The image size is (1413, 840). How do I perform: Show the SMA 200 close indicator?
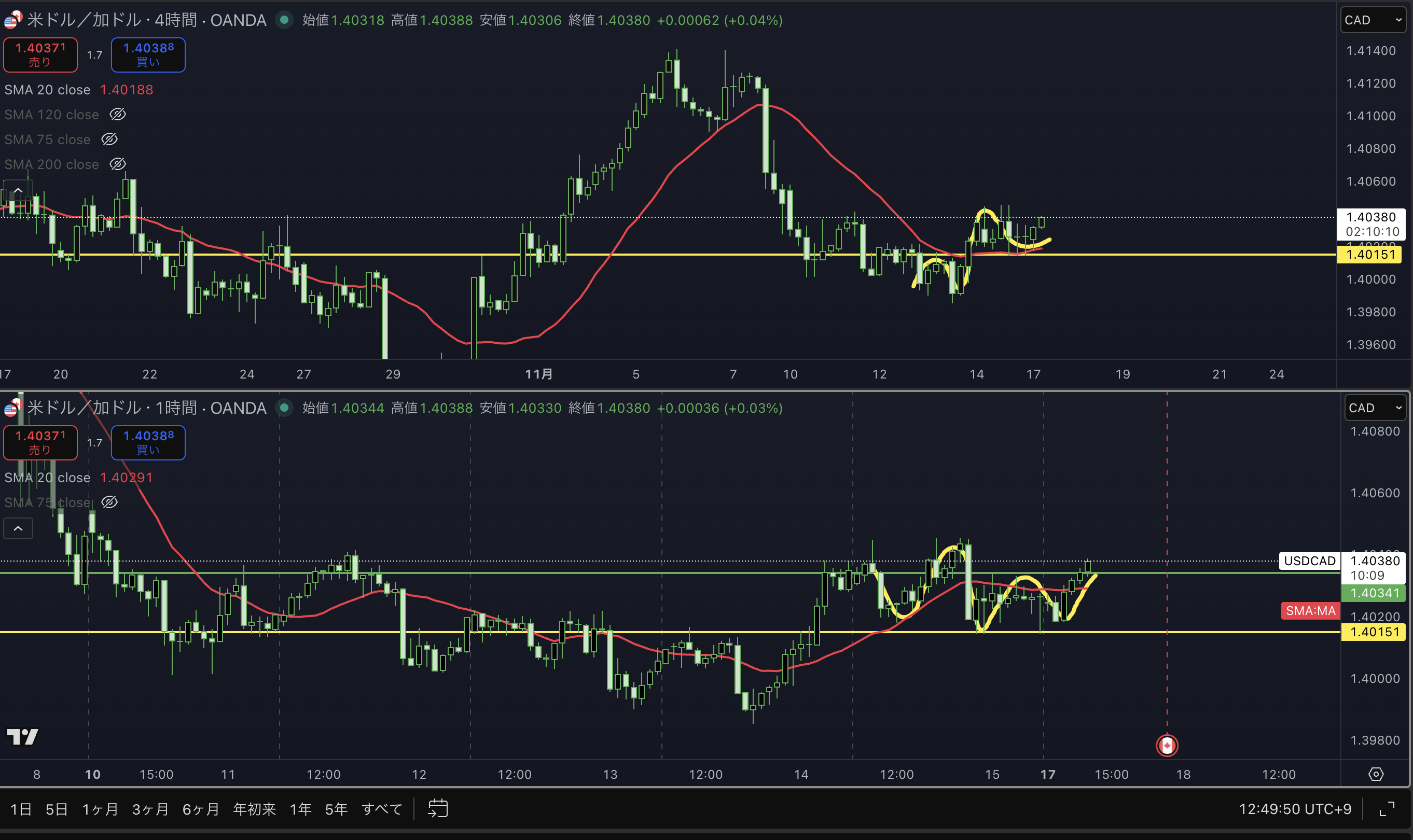(x=117, y=164)
